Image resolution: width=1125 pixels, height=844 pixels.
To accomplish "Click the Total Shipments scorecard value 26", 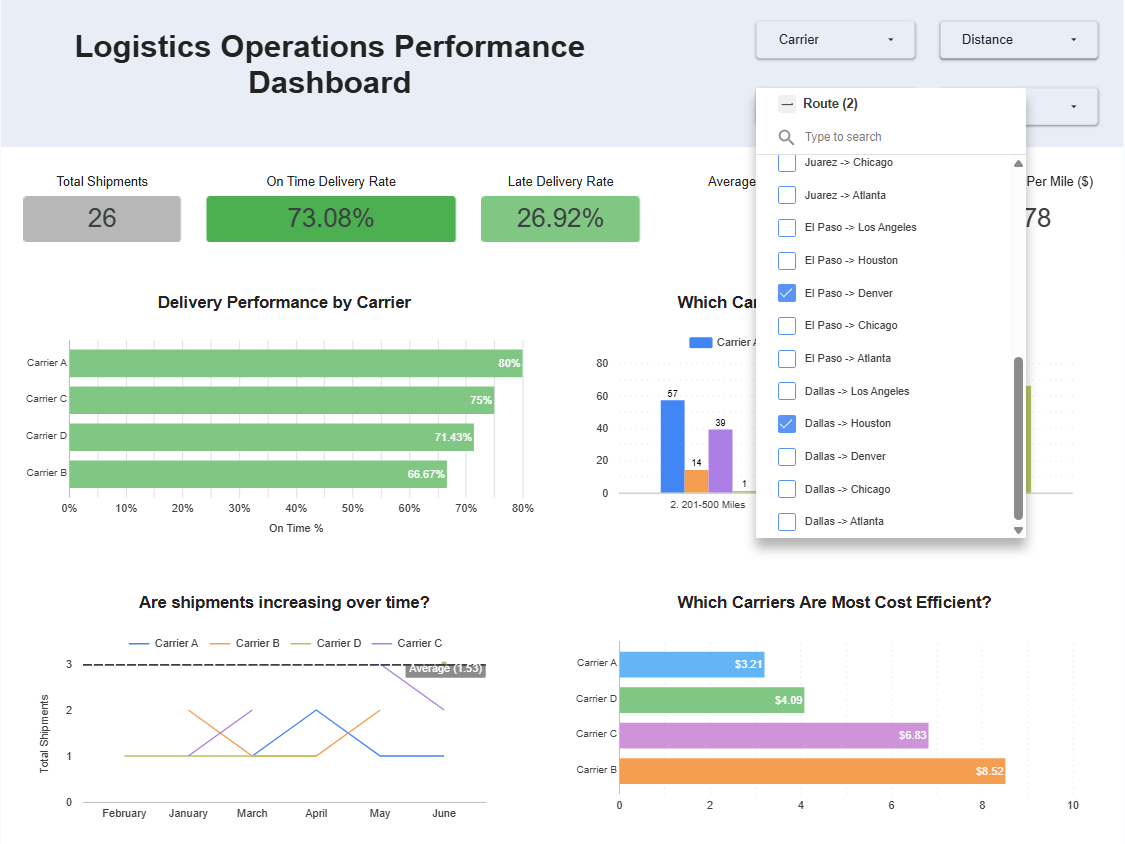I will tap(102, 218).
